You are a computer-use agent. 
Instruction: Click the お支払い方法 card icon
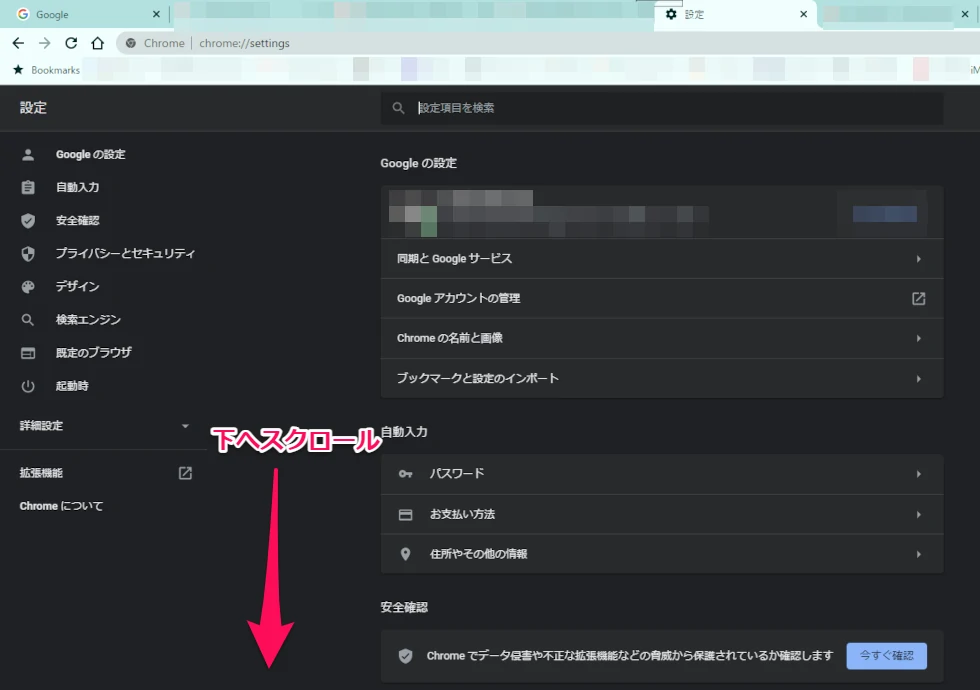point(405,513)
